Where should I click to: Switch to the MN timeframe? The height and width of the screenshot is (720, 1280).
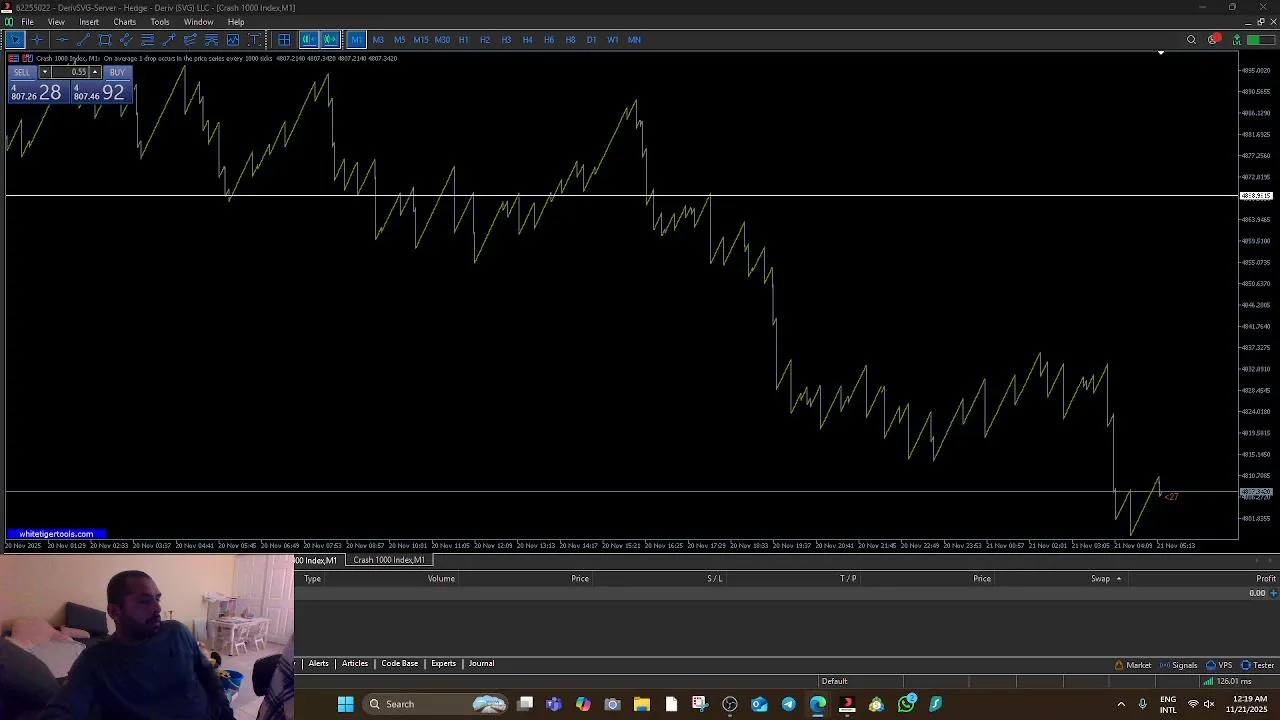(634, 40)
